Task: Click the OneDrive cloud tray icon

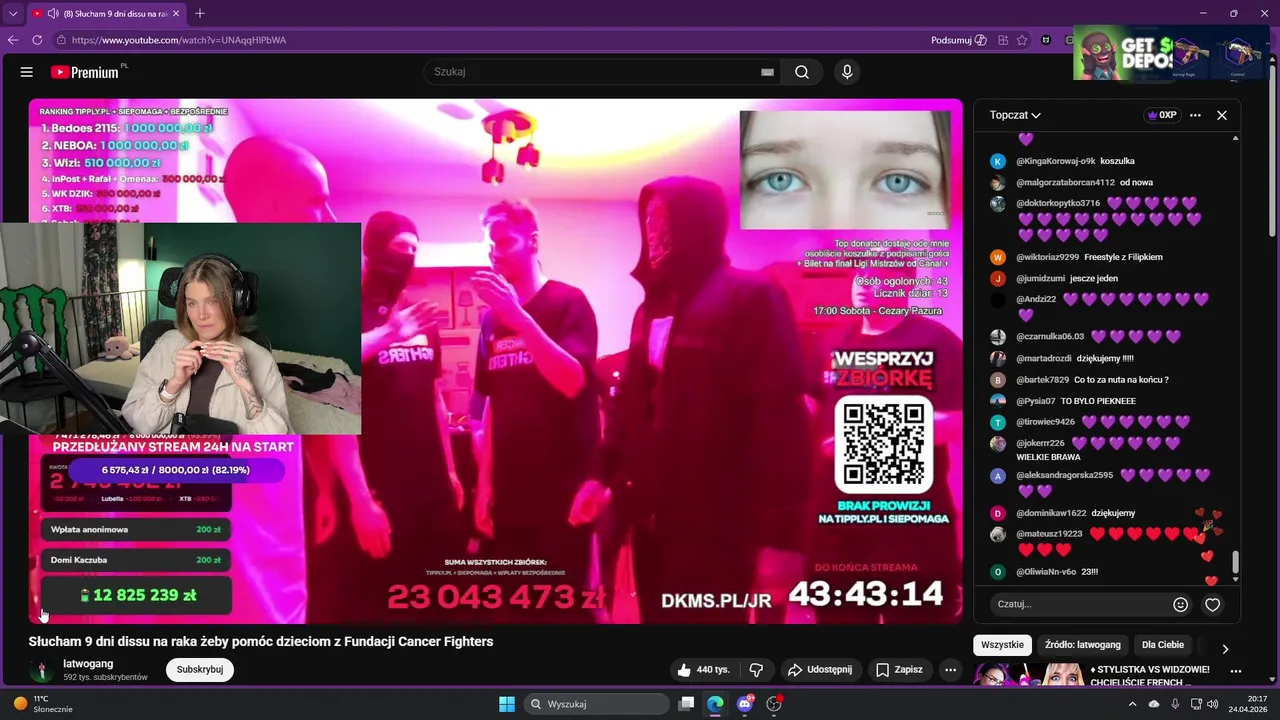Action: click(x=1154, y=704)
